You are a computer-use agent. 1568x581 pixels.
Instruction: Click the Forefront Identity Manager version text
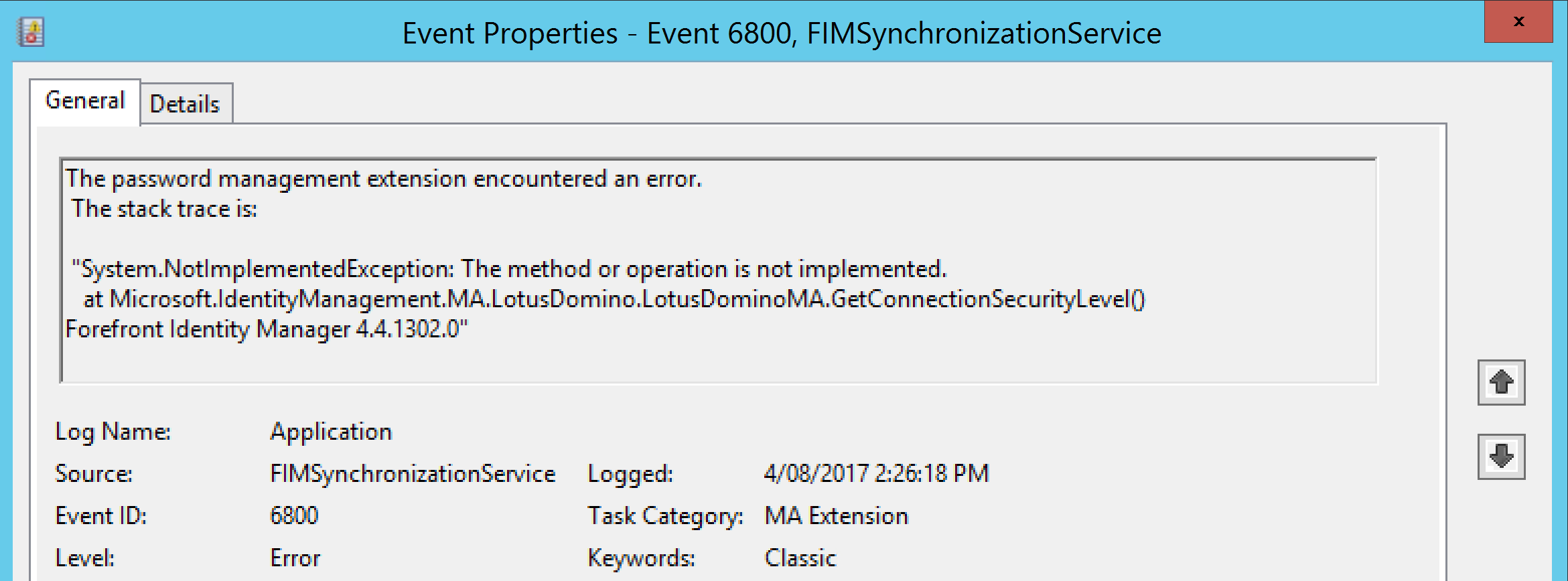click(268, 329)
